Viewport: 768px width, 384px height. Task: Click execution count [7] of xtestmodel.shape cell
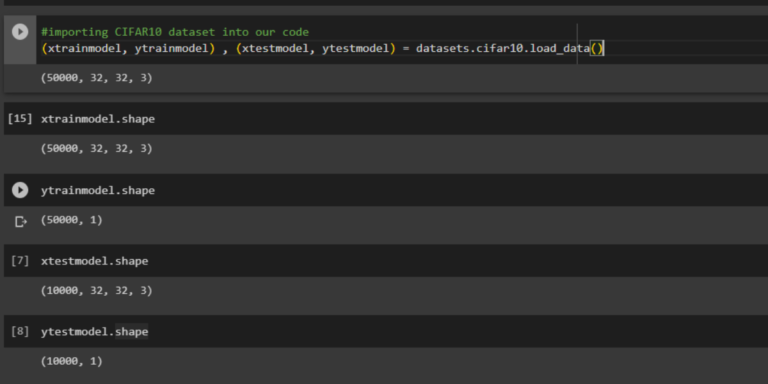[20, 261]
